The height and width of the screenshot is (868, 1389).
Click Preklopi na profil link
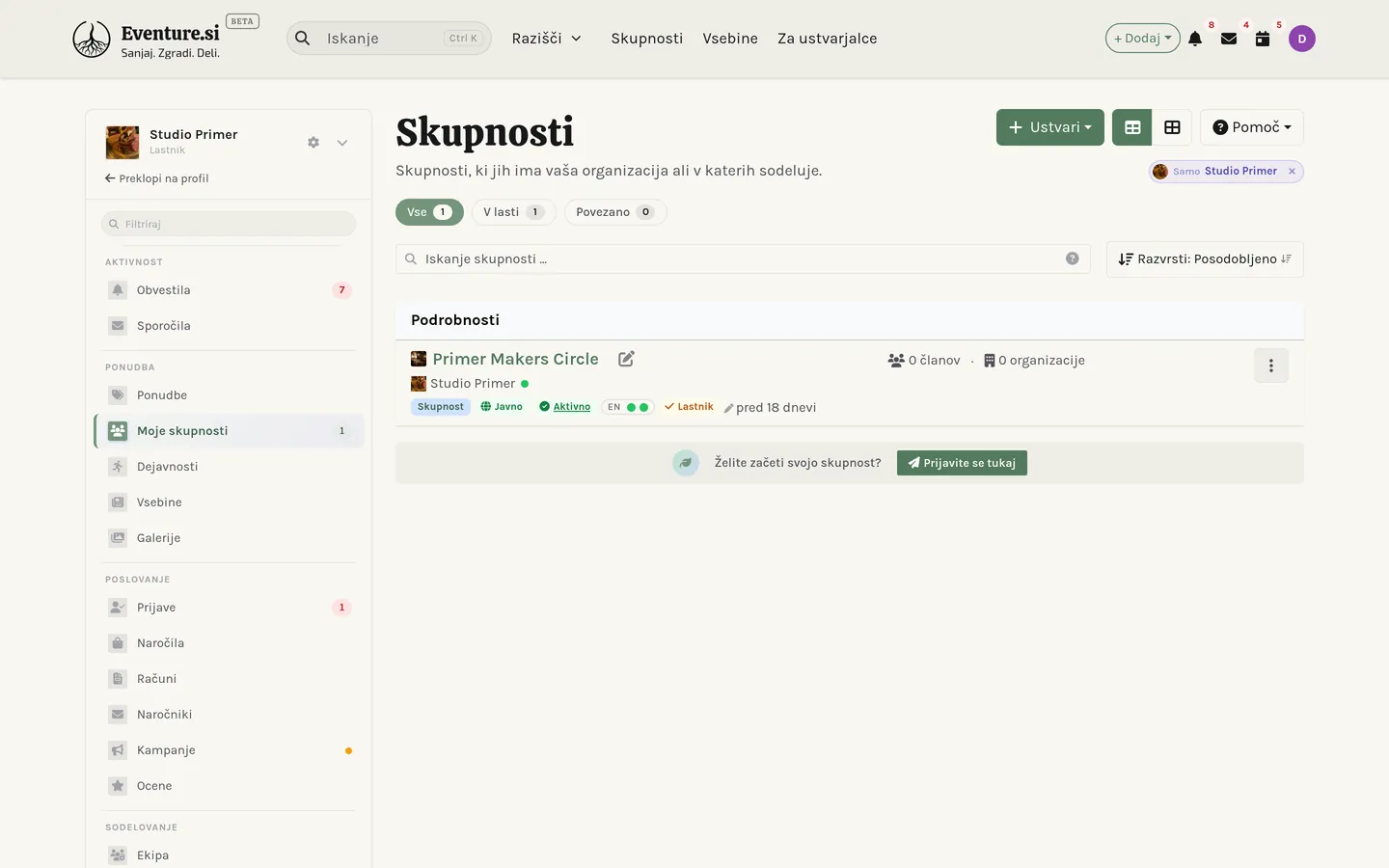156,178
